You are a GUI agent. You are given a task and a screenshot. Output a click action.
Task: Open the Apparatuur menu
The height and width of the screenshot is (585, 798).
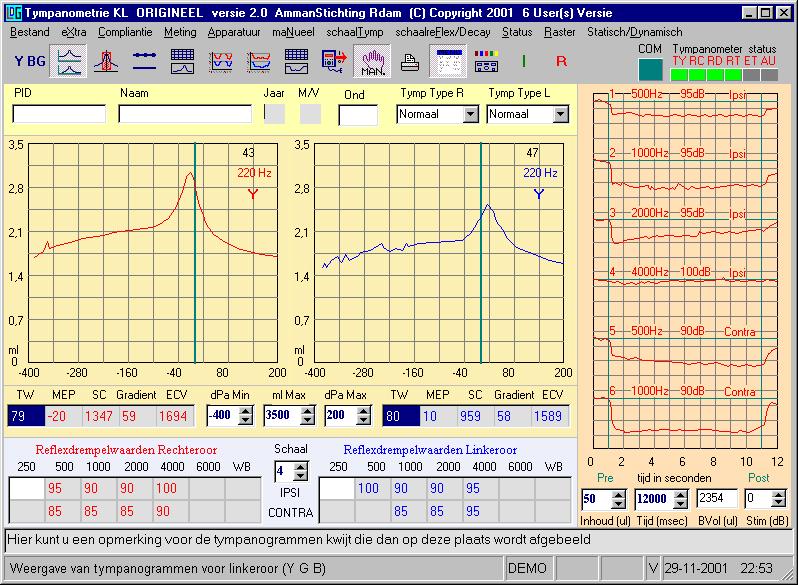(234, 32)
